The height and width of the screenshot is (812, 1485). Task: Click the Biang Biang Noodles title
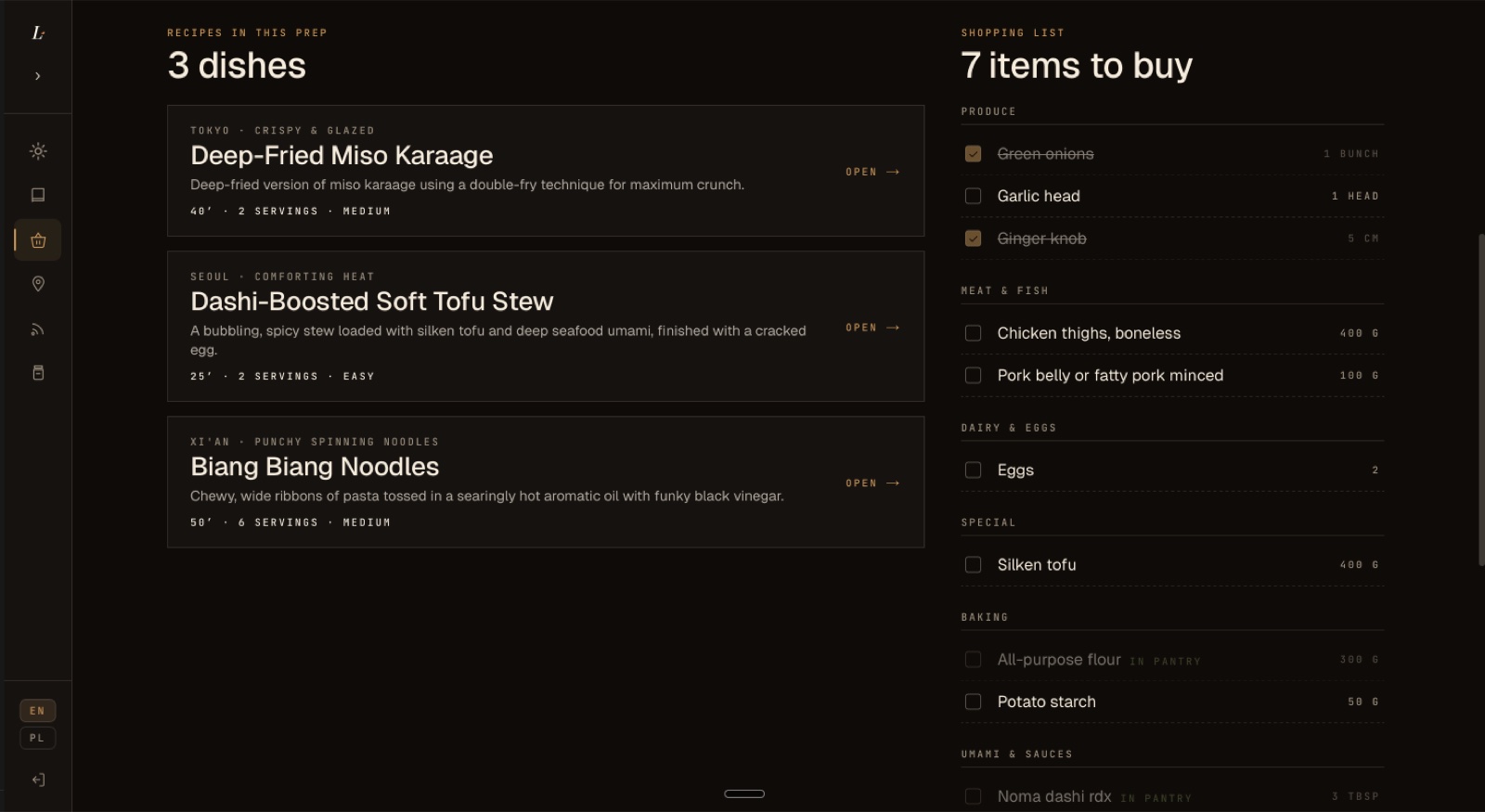pos(315,467)
